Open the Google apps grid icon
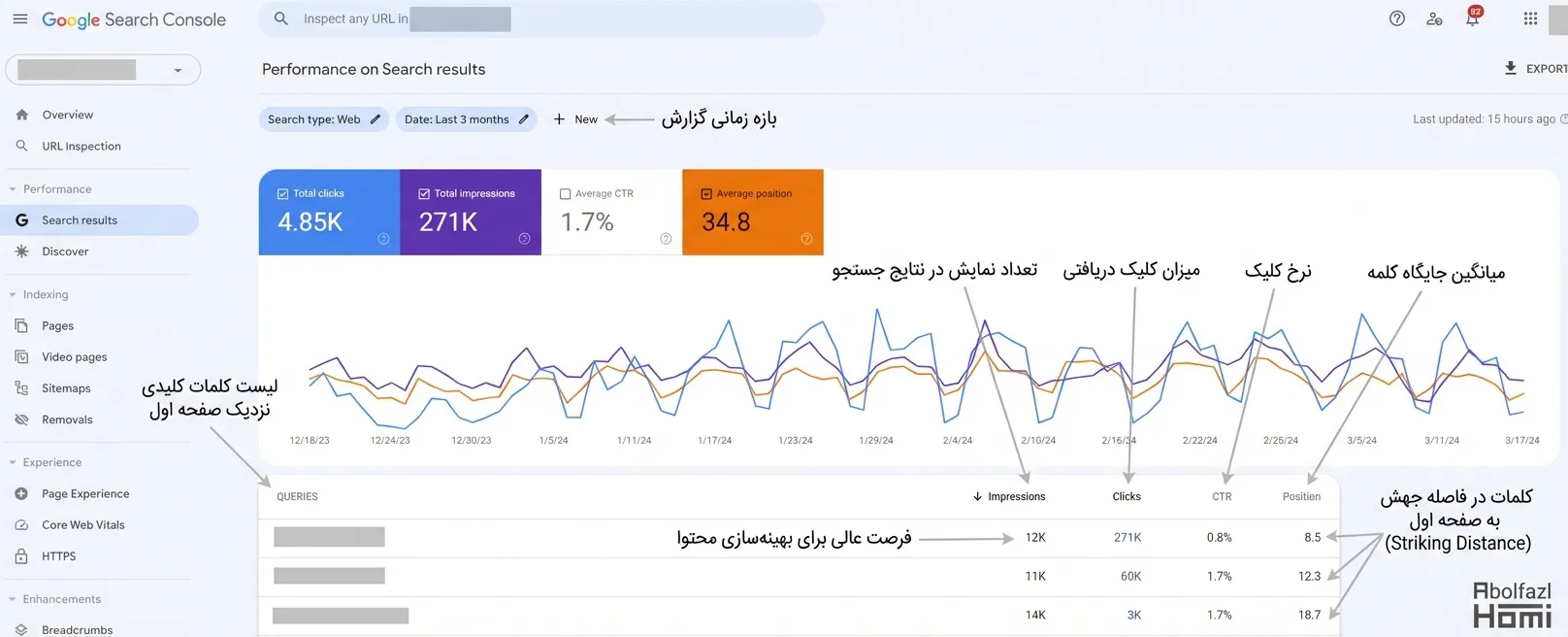1568x637 pixels. (x=1530, y=18)
